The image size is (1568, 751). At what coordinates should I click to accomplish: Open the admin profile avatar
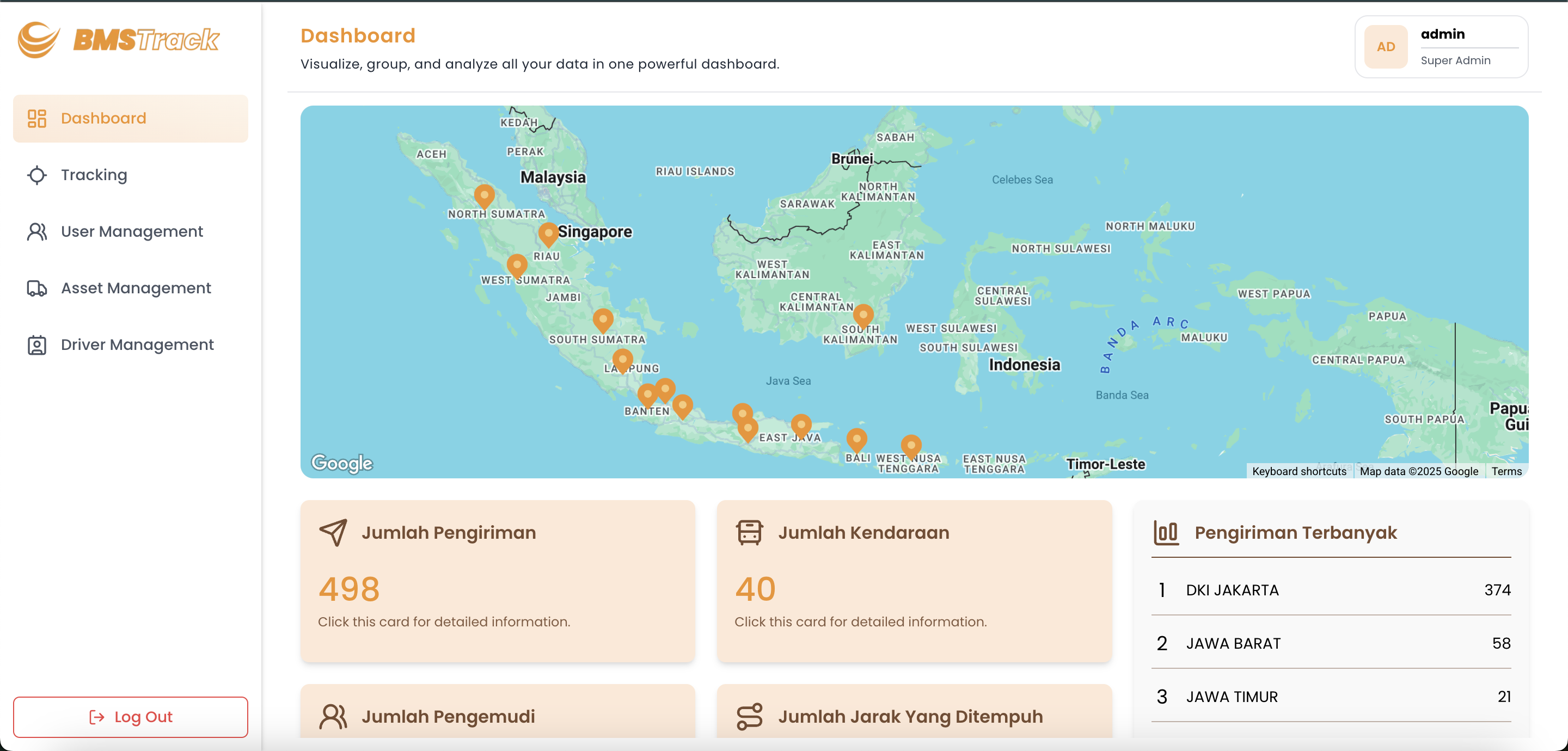point(1386,47)
